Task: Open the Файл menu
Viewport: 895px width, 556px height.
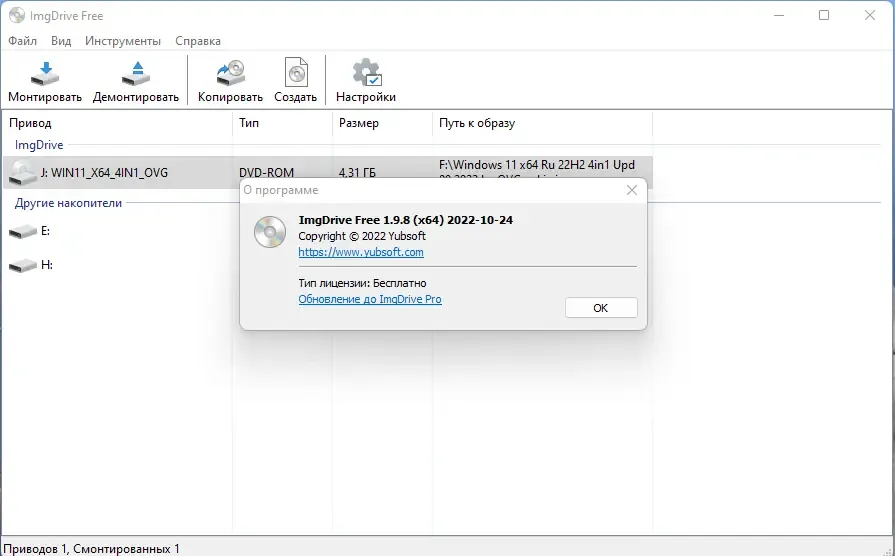Action: (x=23, y=41)
